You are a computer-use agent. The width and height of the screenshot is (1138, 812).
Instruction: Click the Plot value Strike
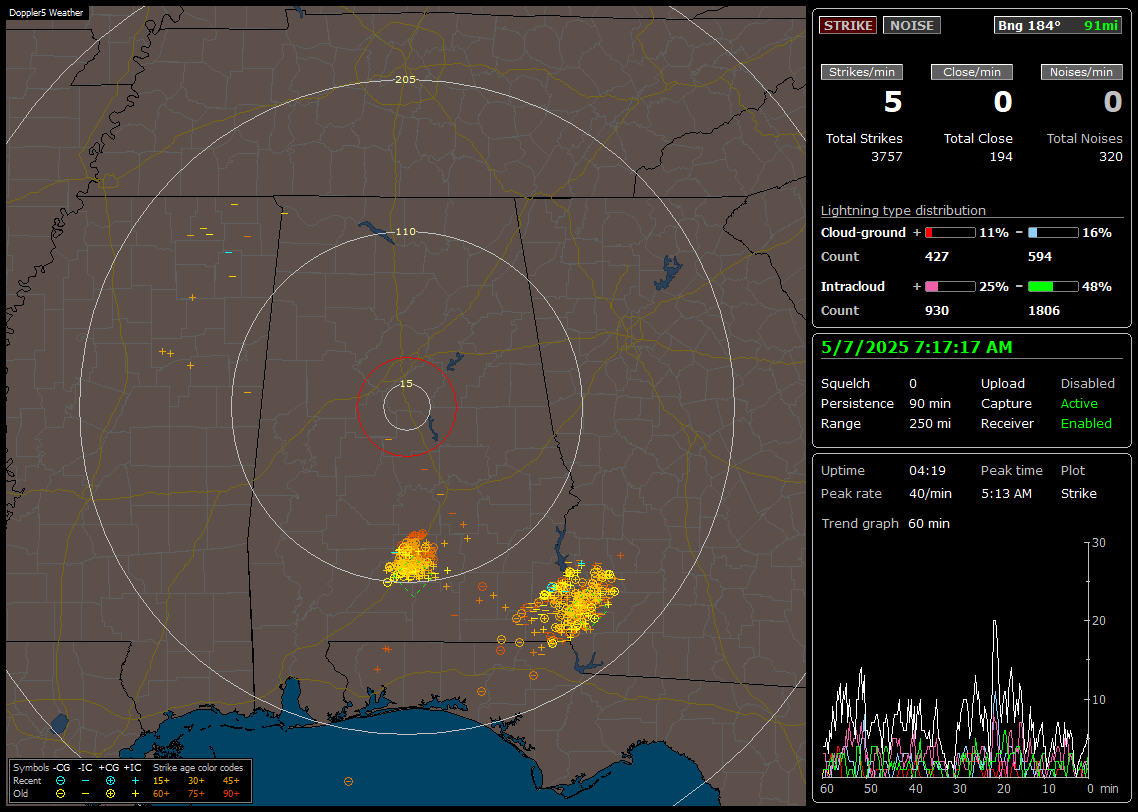pyautogui.click(x=1078, y=493)
